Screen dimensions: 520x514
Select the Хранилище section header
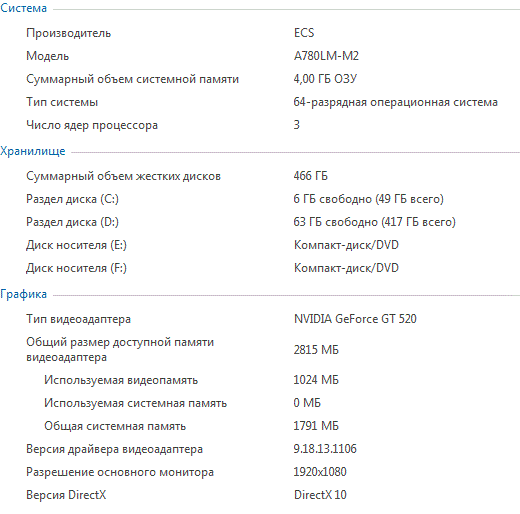(33, 151)
